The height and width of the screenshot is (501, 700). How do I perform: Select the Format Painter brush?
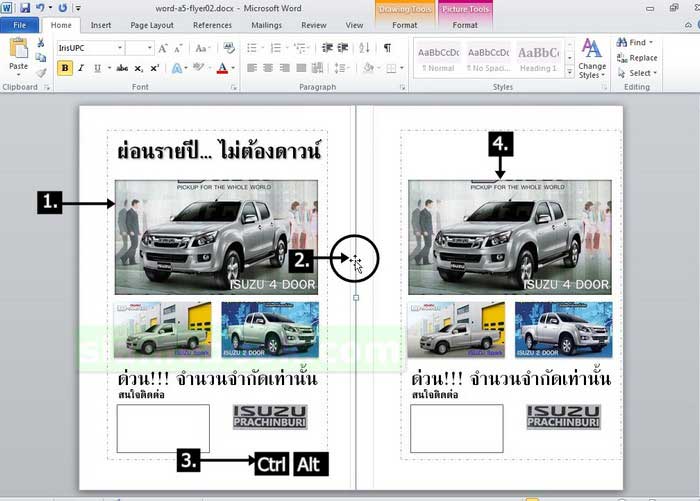pos(41,72)
